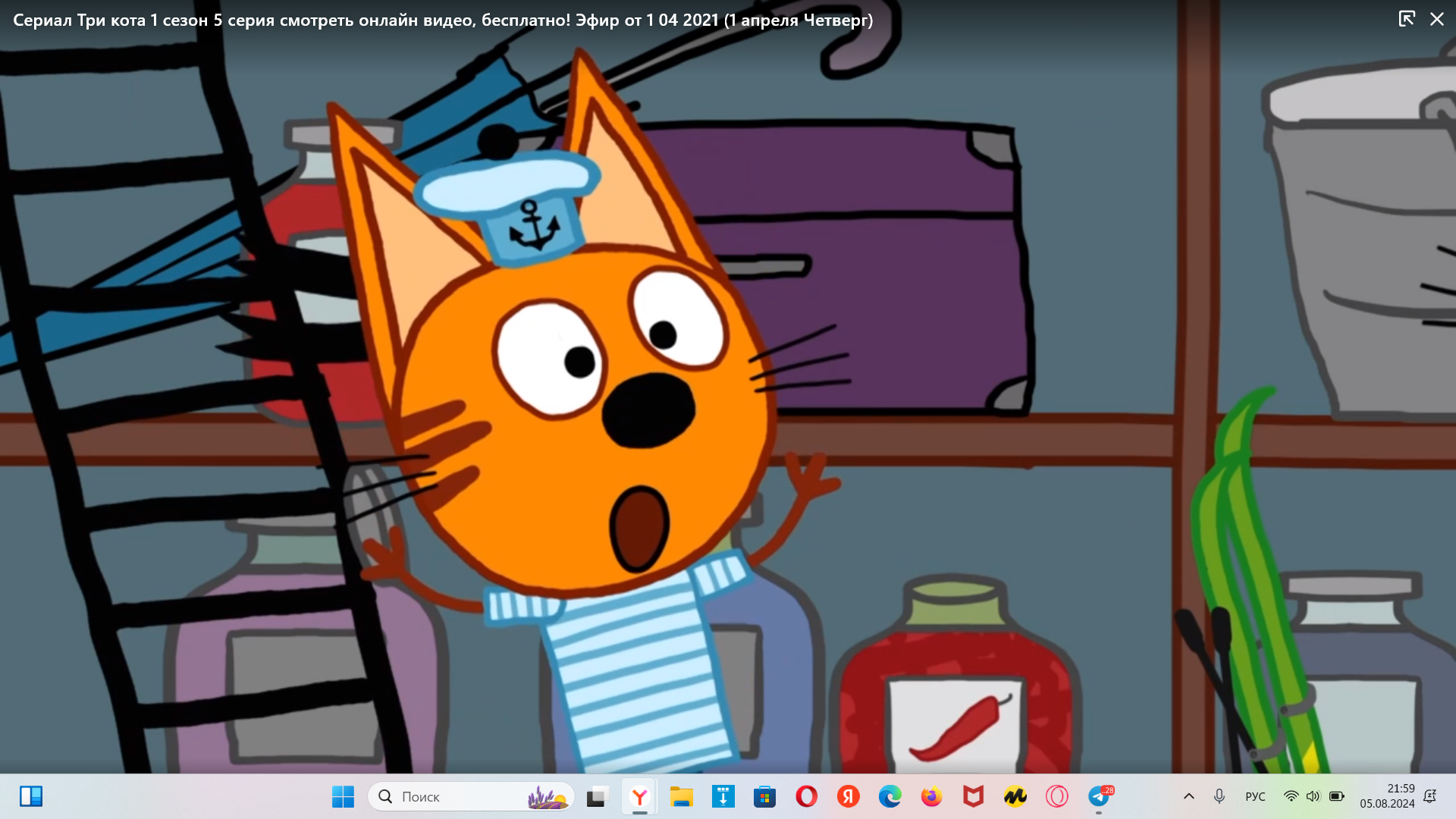Open Task View on the taskbar

598,796
